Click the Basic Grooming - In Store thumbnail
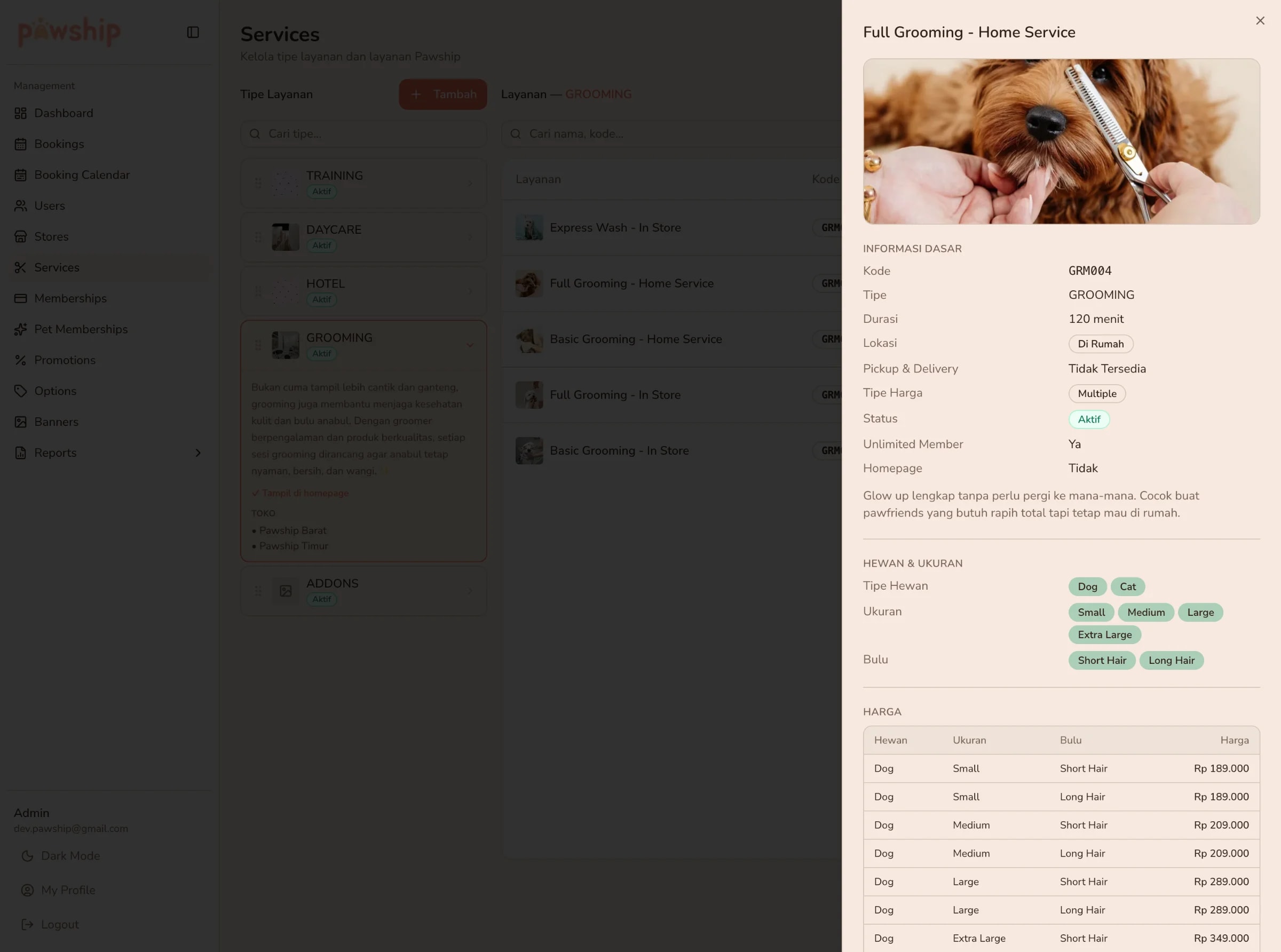Image resolution: width=1281 pixels, height=952 pixels. pos(529,450)
